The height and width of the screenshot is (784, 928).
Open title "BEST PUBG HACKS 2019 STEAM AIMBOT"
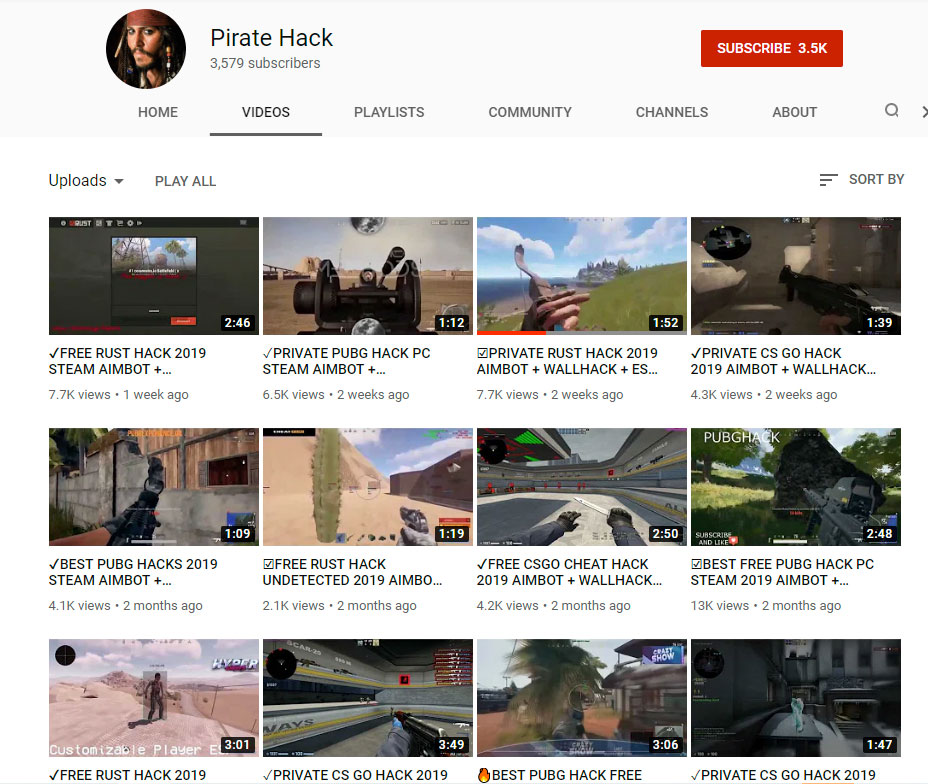point(133,572)
